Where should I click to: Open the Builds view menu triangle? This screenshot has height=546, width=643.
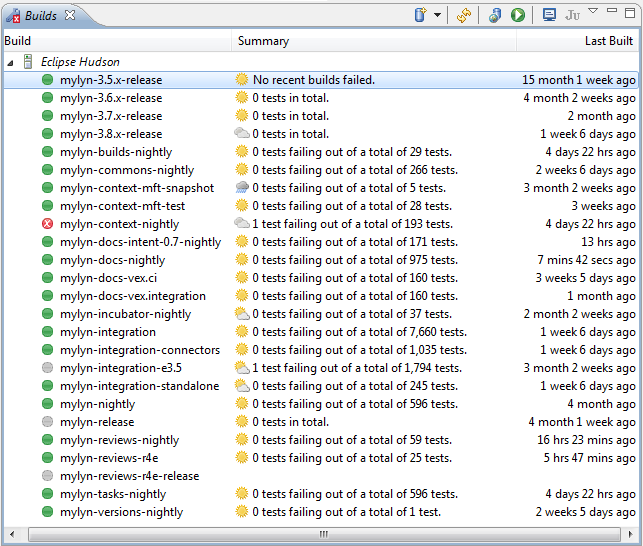[593, 10]
